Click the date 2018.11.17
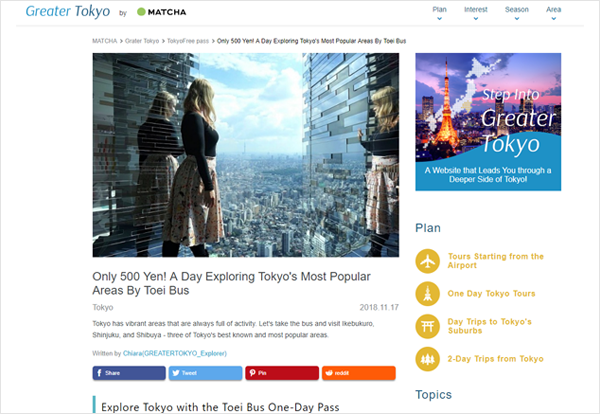Image resolution: width=600 pixels, height=414 pixels. pyautogui.click(x=379, y=307)
